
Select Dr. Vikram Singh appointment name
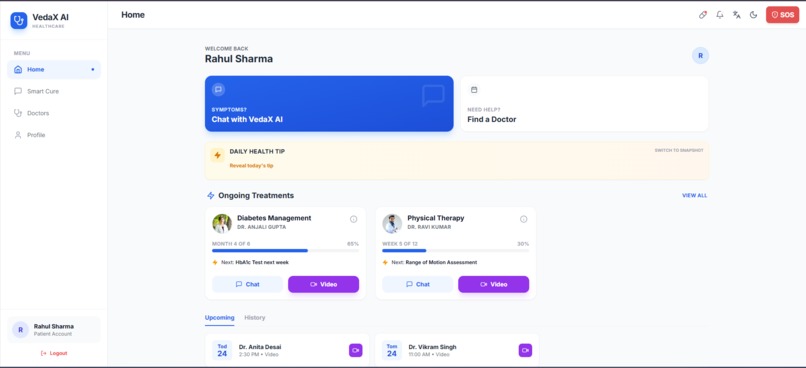(x=432, y=347)
